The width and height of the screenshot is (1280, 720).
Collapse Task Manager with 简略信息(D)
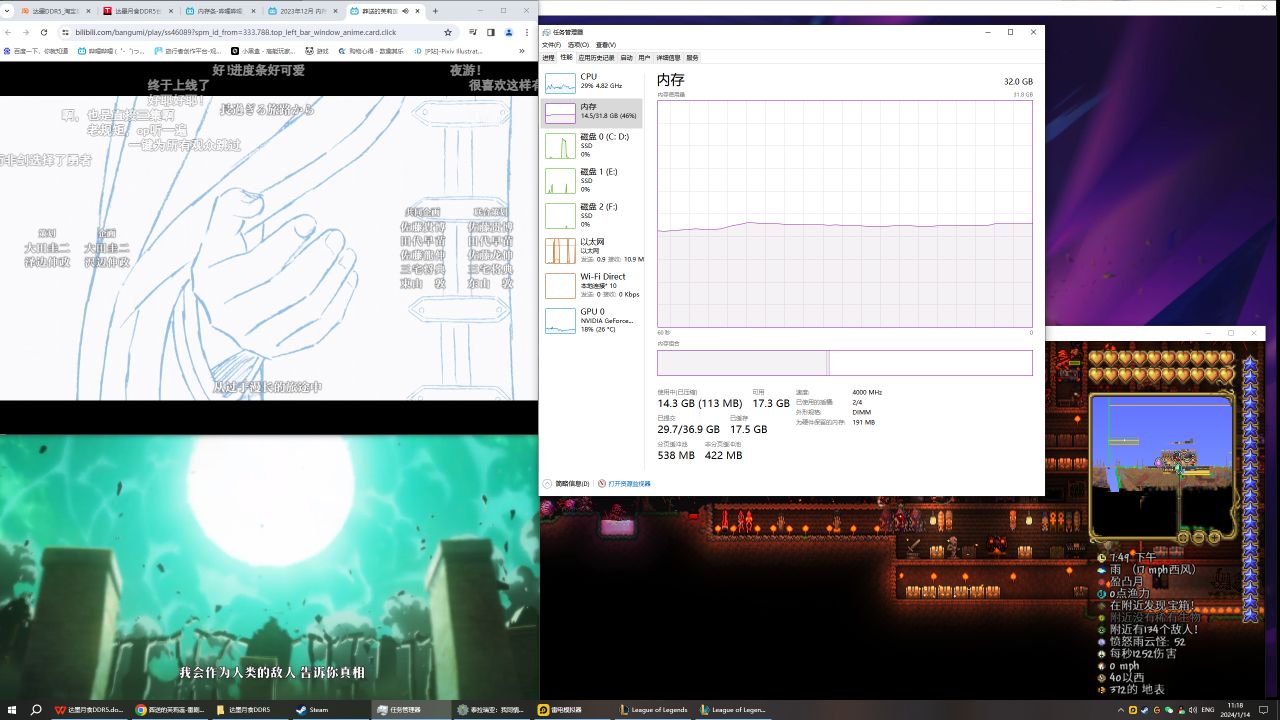click(x=566, y=484)
